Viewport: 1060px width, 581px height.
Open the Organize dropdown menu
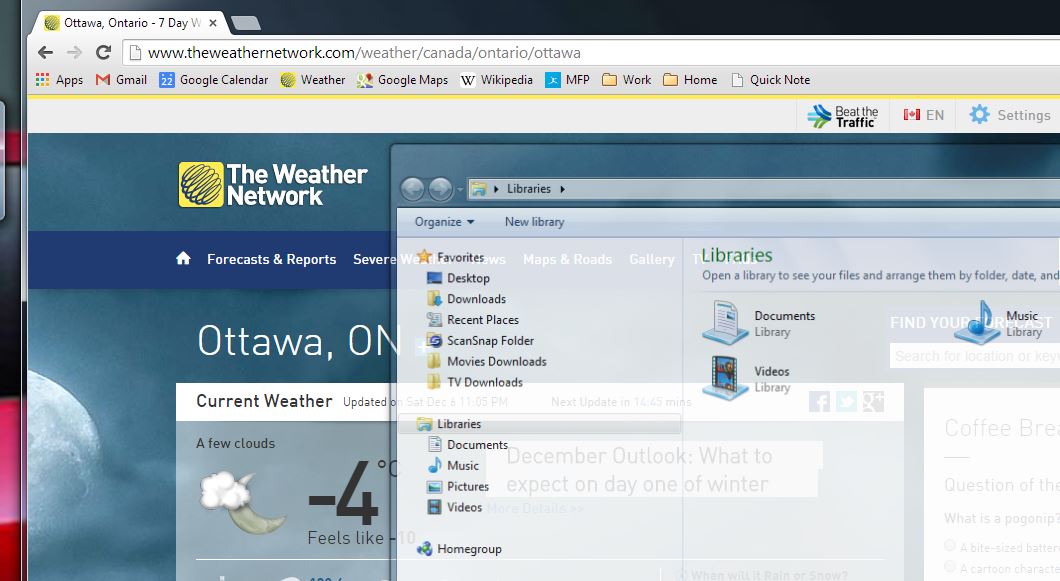coord(445,222)
